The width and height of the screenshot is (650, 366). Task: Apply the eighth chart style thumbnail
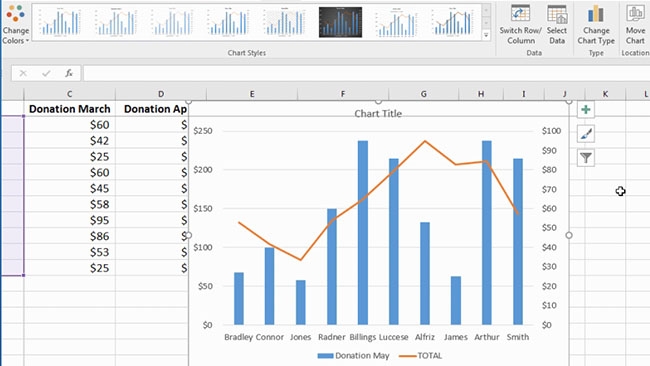[x=452, y=22]
